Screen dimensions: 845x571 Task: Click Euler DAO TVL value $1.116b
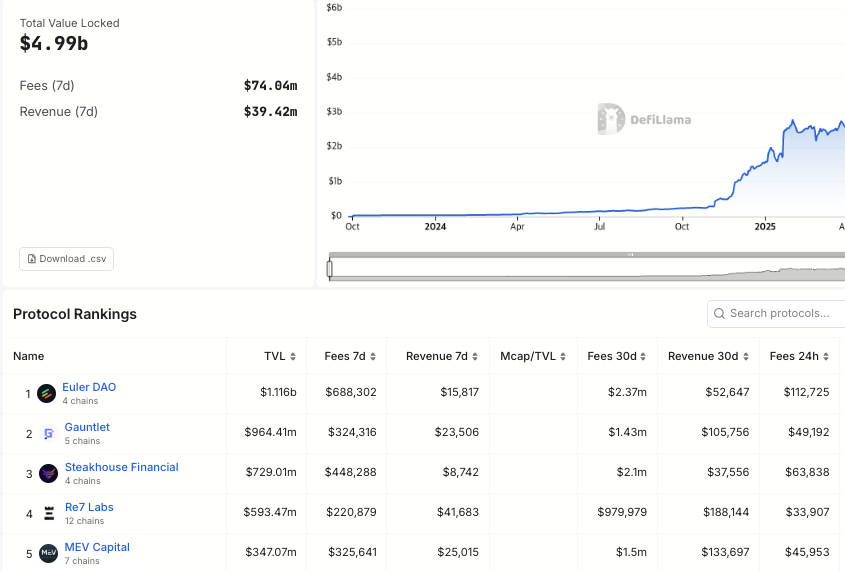(x=278, y=392)
